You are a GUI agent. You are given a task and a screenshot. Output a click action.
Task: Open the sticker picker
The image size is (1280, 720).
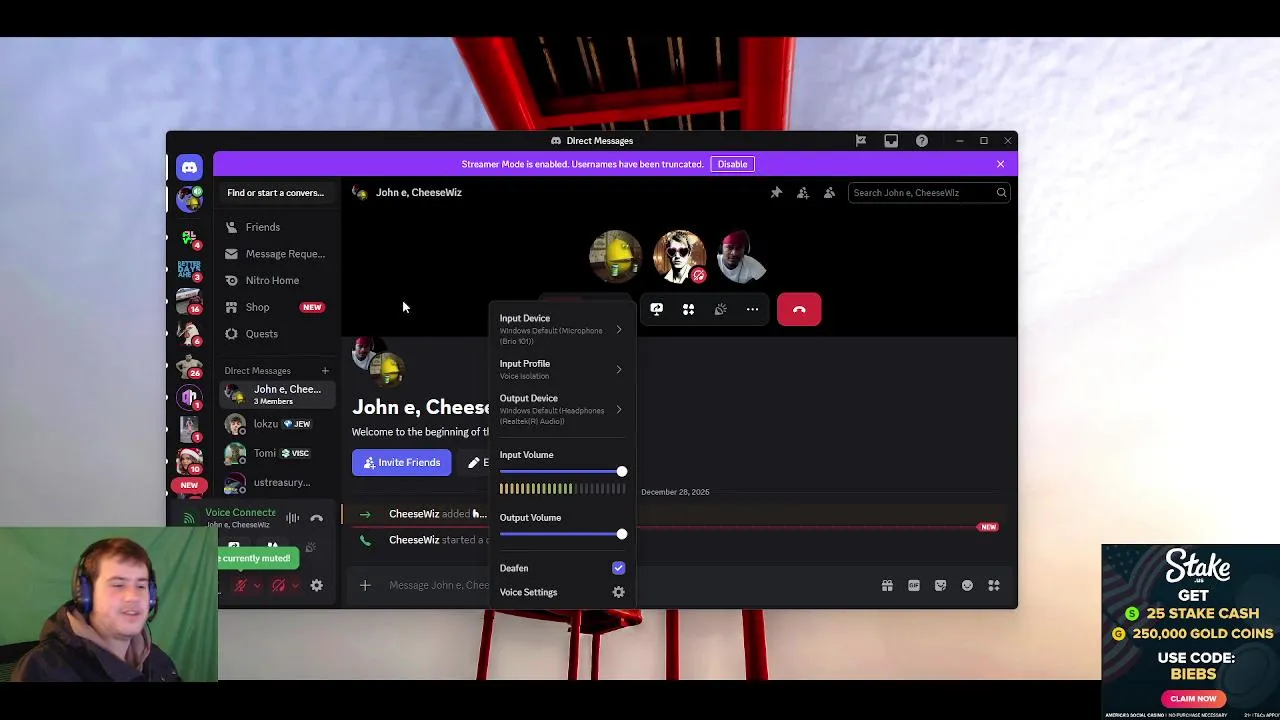click(x=940, y=586)
